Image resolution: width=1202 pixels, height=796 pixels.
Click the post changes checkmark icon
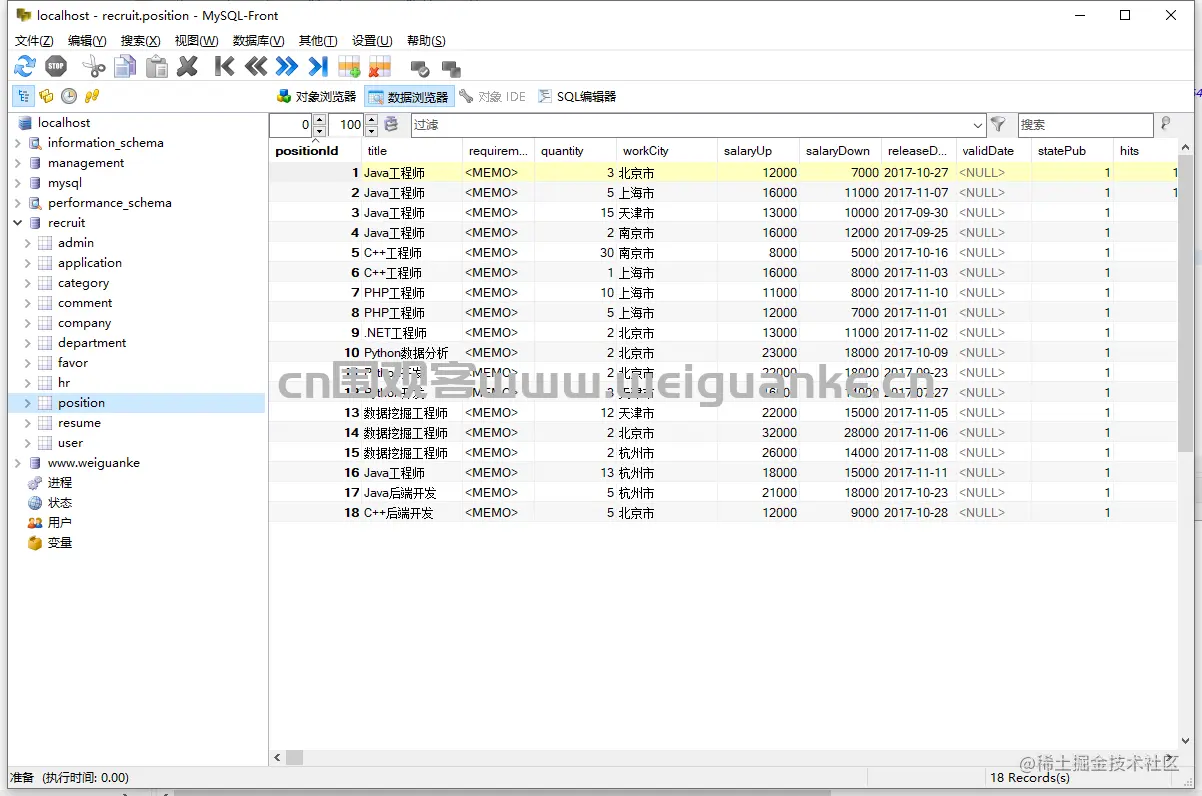[420, 69]
